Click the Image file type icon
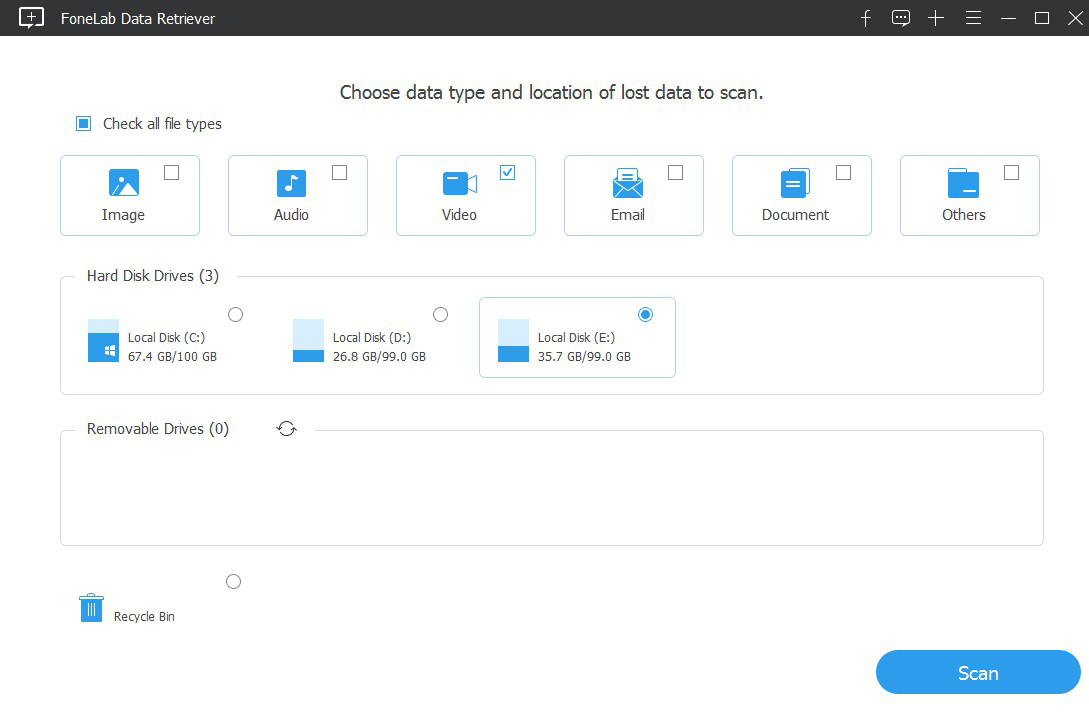Screen dimensions: 1089x722 coord(124,183)
